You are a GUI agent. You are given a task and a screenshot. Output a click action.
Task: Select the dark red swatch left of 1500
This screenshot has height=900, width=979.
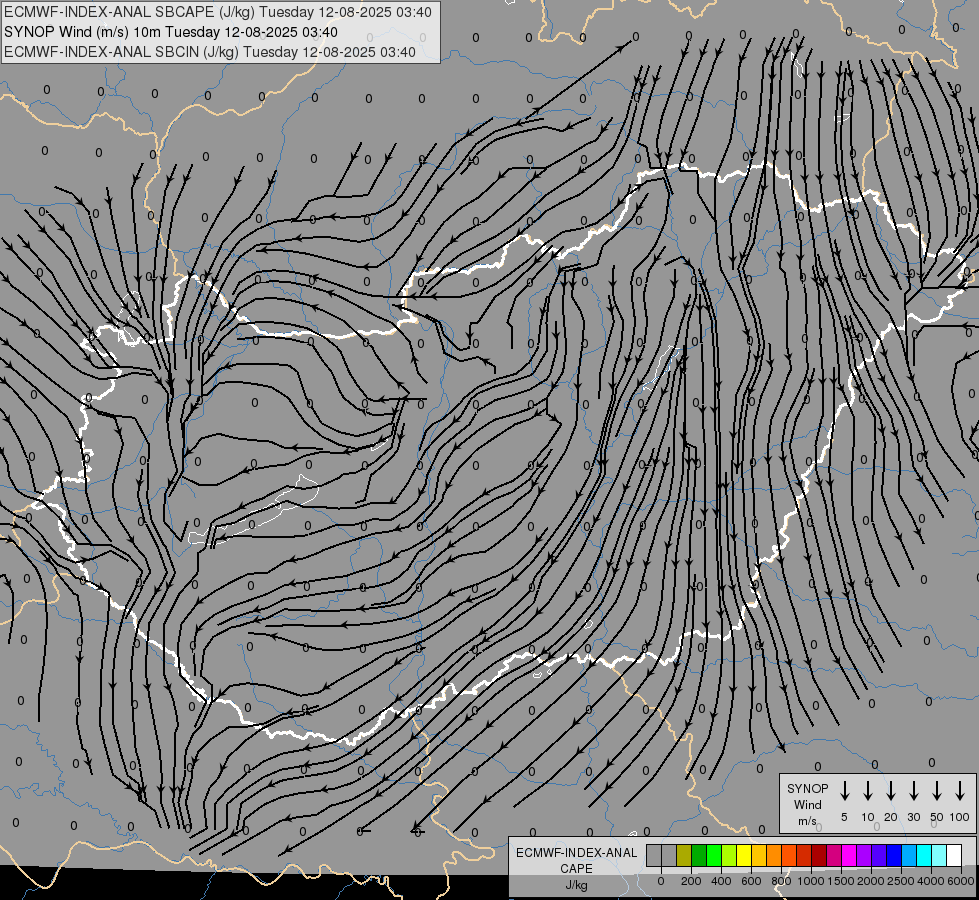click(819, 855)
